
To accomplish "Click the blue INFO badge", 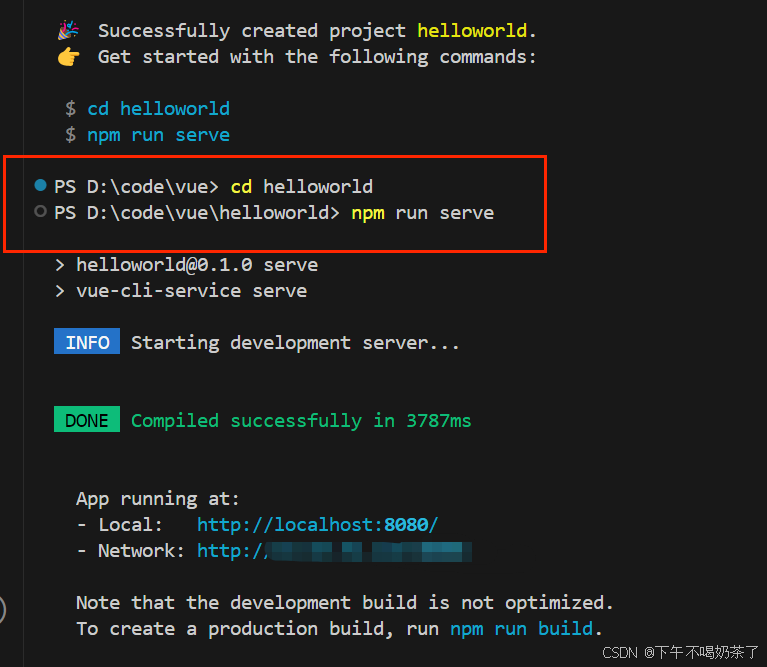I will 87,342.
